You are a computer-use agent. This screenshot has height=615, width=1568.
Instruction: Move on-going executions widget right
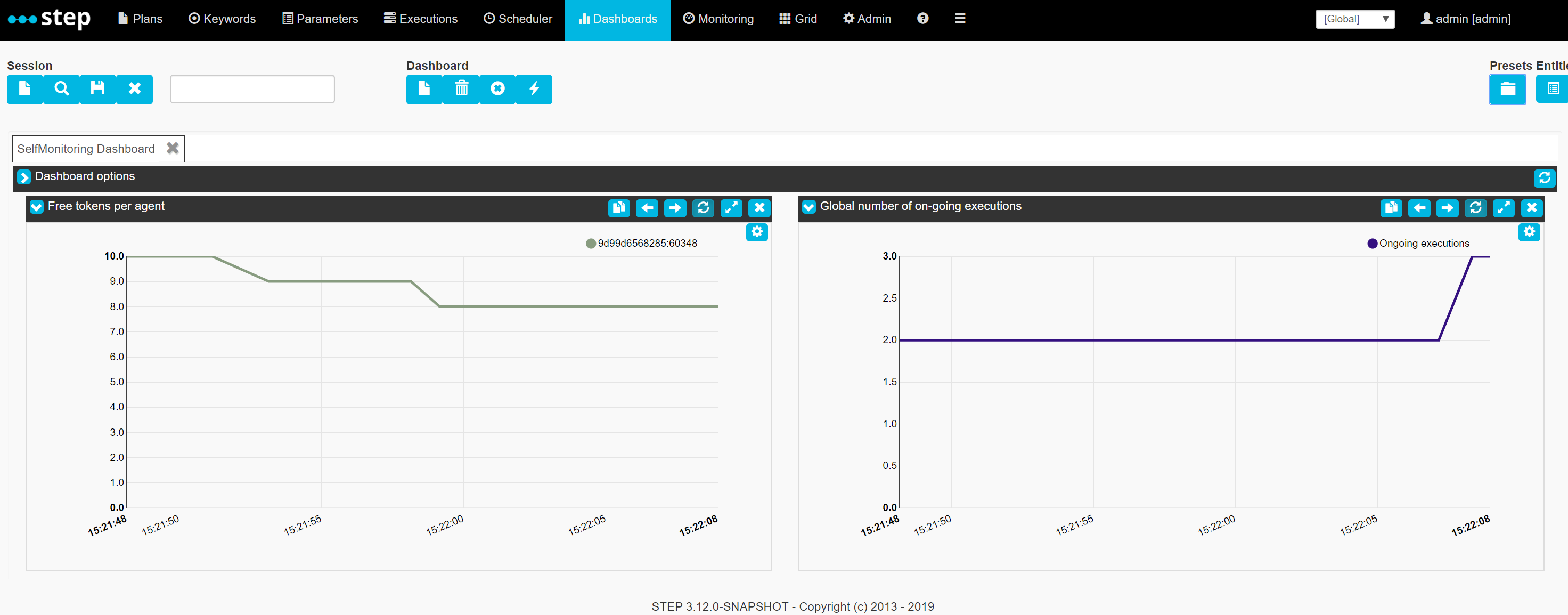pyautogui.click(x=1447, y=208)
